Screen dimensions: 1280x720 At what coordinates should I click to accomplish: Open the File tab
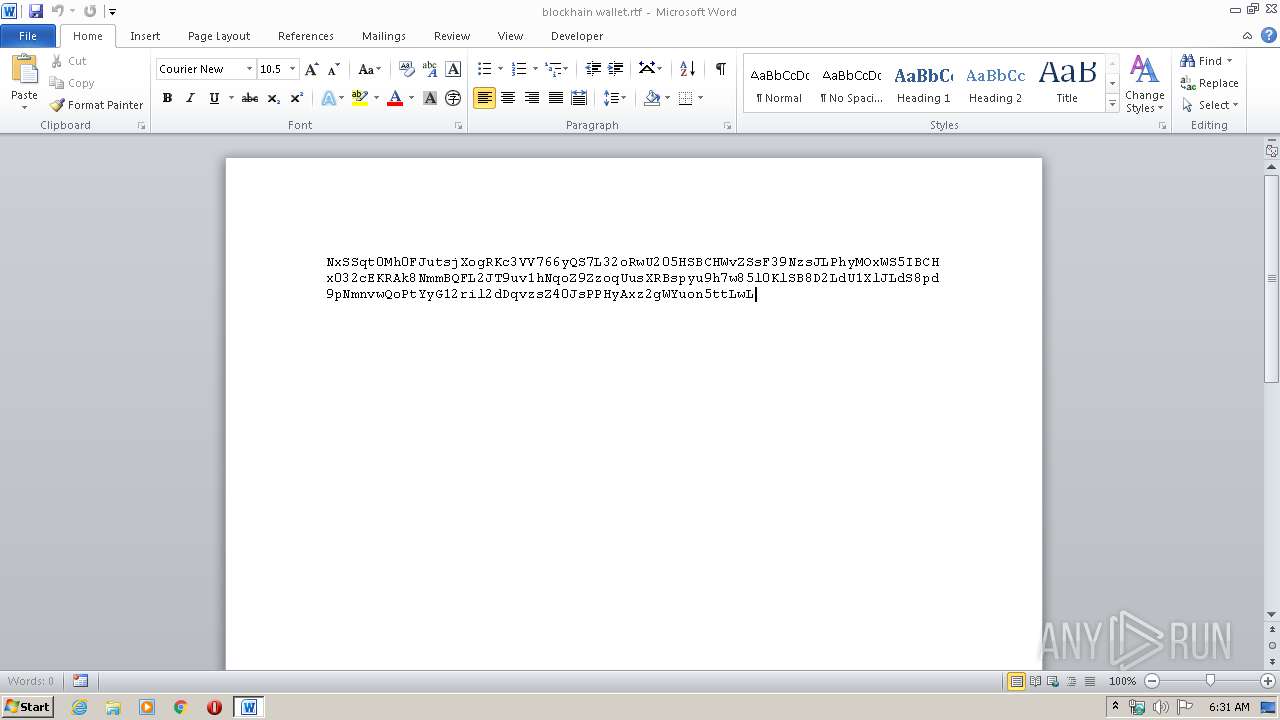28,36
